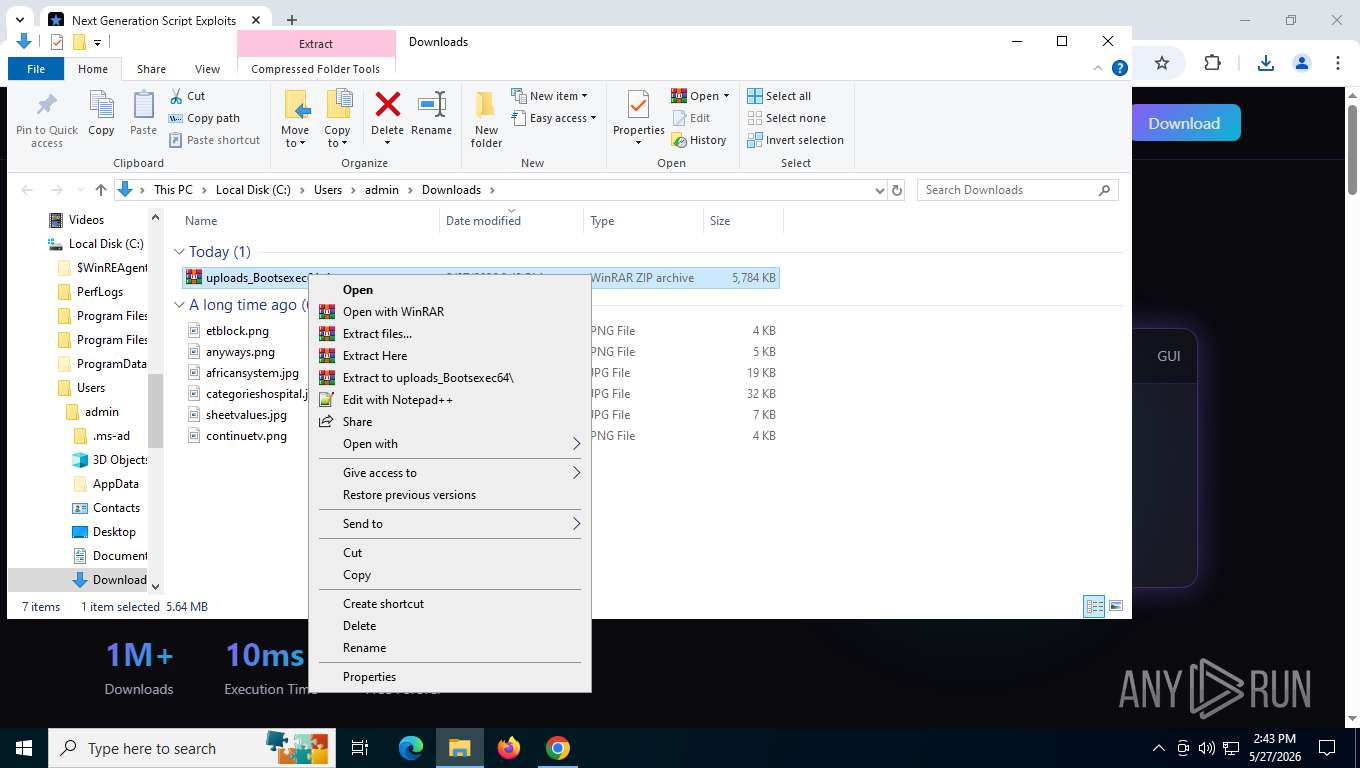Click the red Delete icon in ribbon
Screen dimensions: 1360x768
pyautogui.click(x=387, y=104)
